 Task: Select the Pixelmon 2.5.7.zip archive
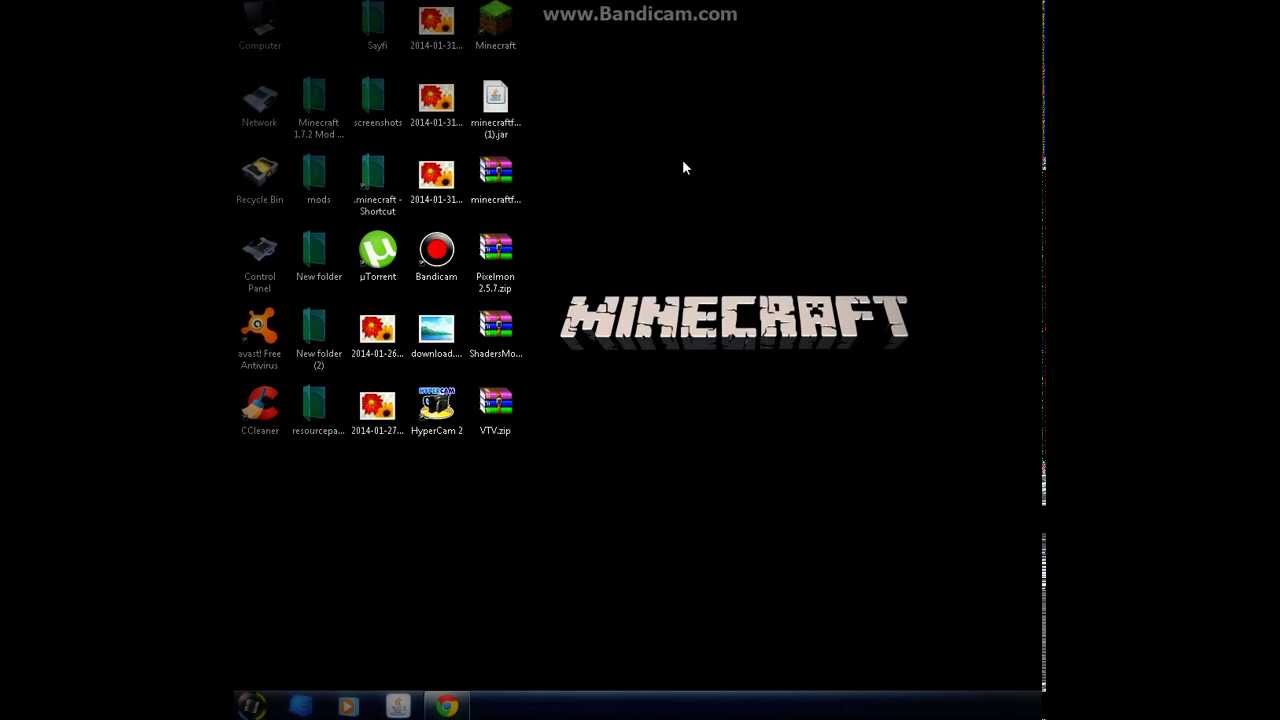click(x=495, y=263)
